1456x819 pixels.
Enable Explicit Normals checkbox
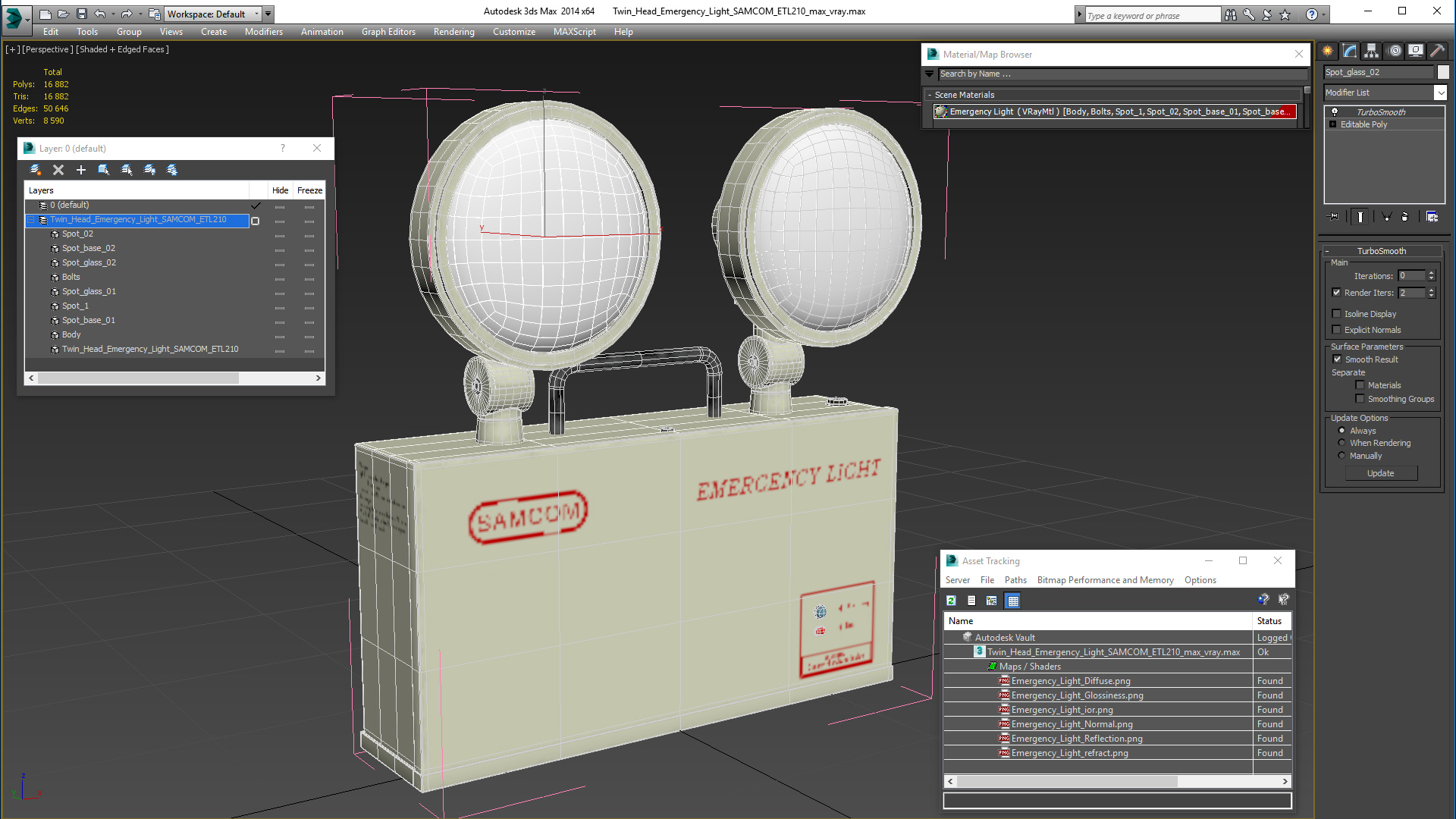pos(1336,330)
